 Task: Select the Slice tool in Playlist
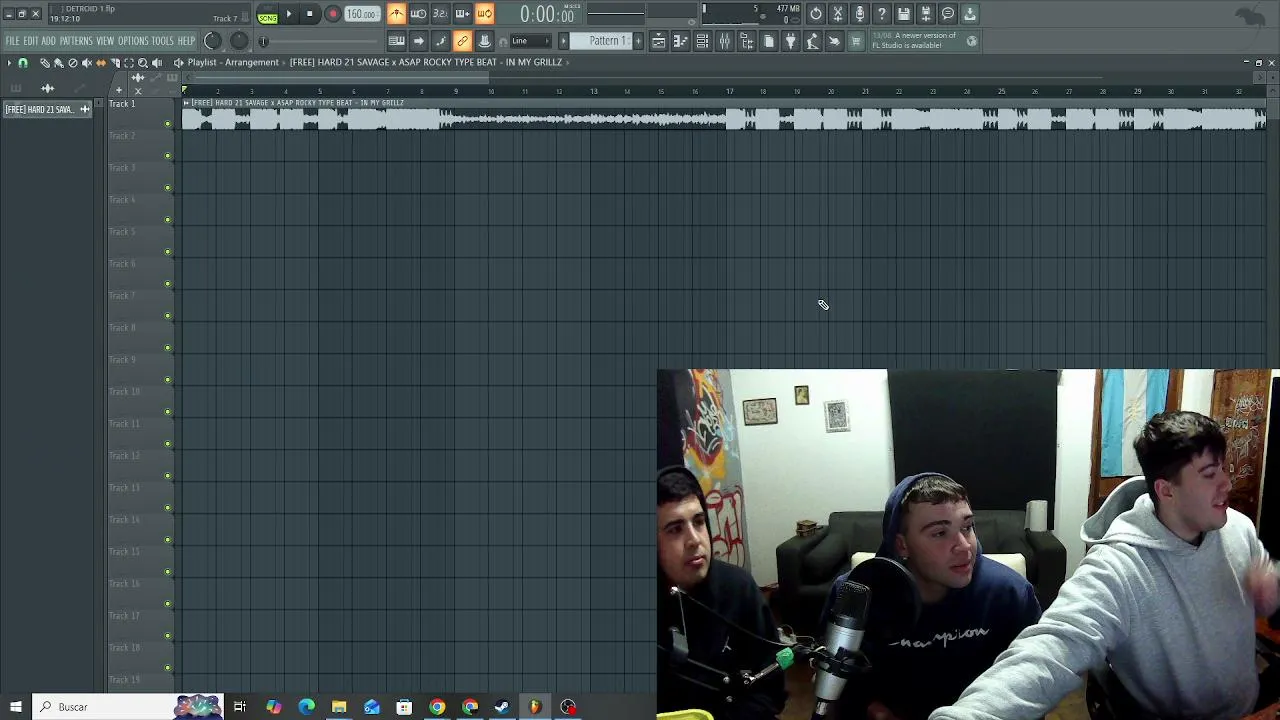point(115,63)
